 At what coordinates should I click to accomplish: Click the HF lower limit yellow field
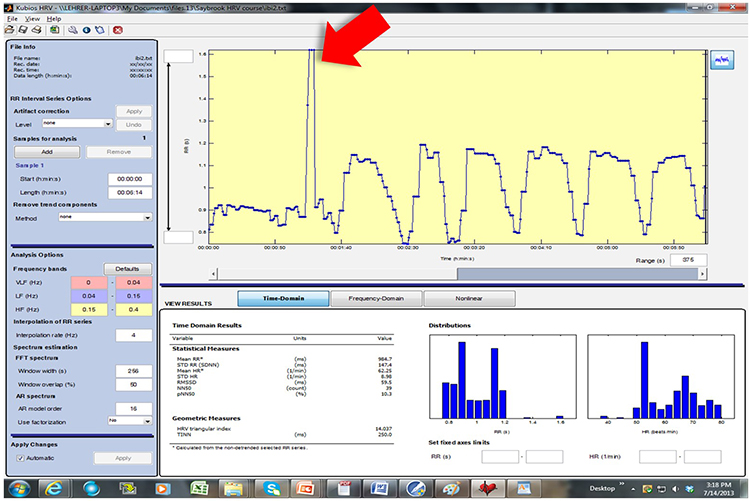tap(89, 310)
